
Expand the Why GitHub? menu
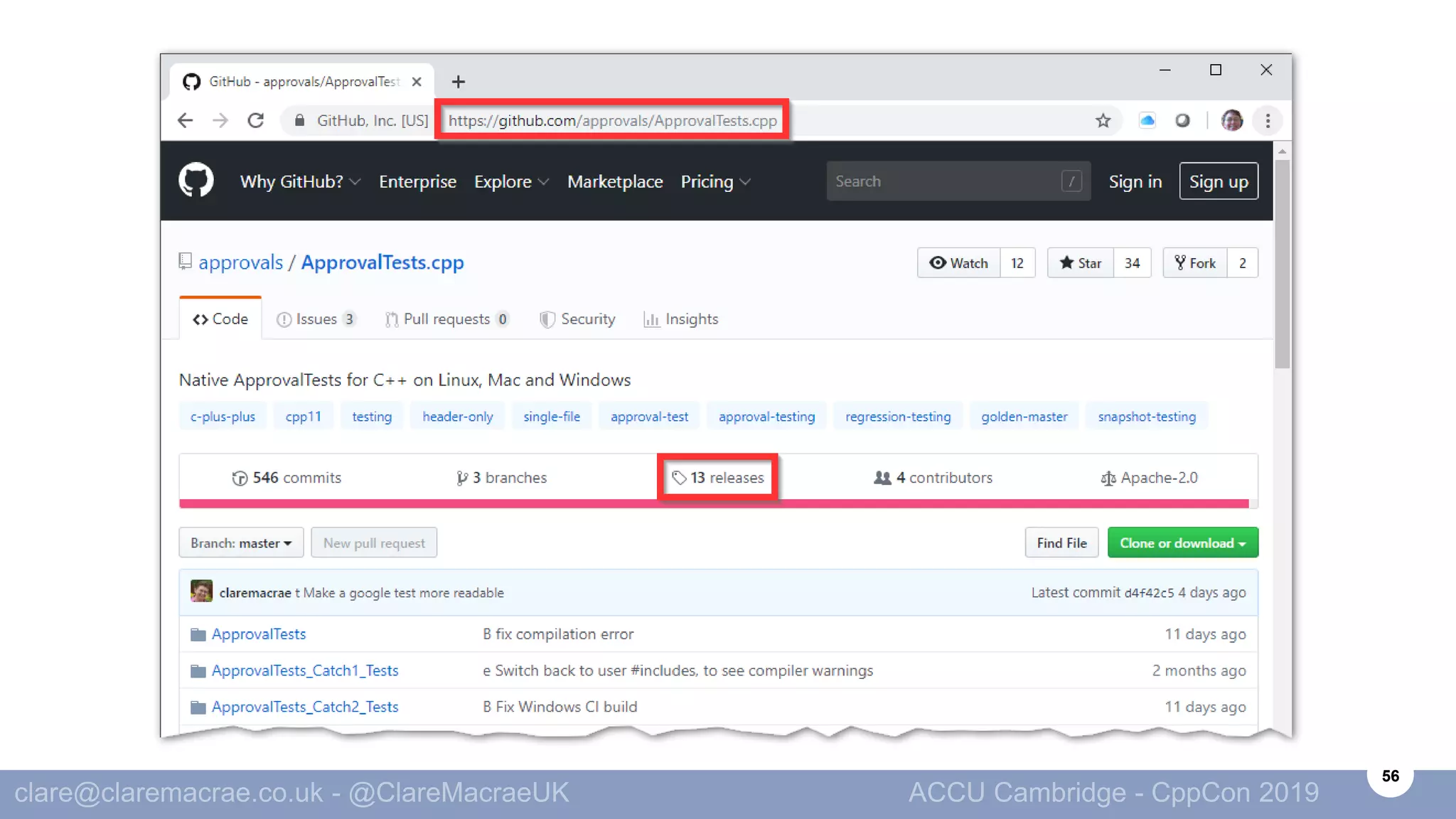[x=300, y=182]
